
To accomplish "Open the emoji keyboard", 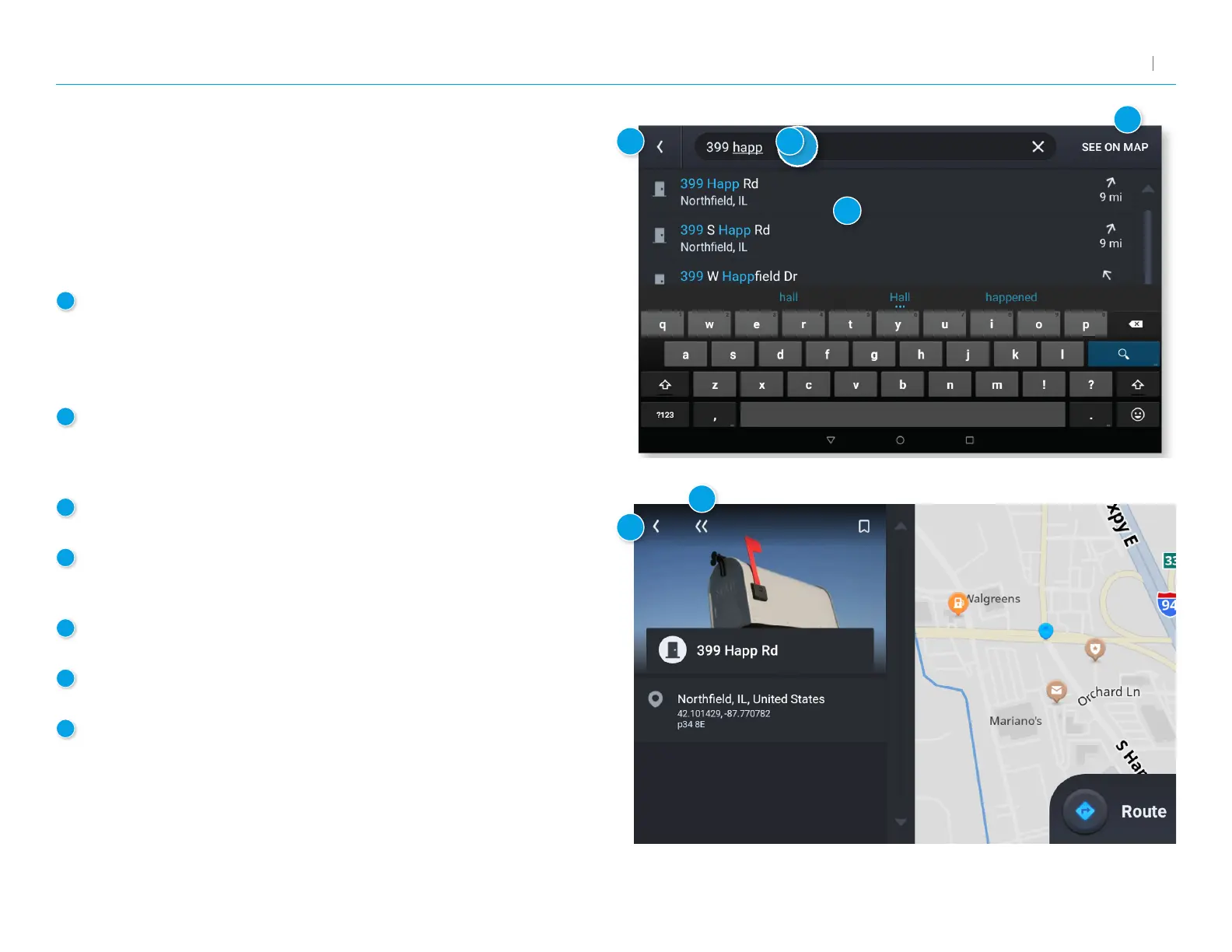I will (1137, 415).
